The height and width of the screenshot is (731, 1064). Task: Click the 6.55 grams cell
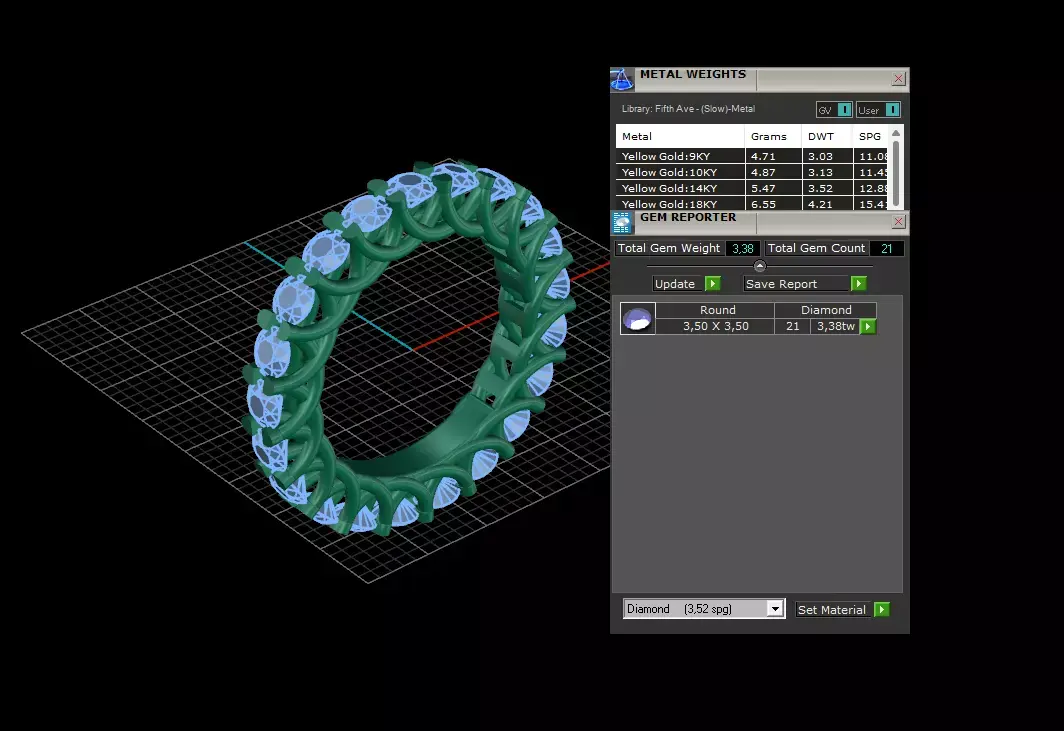point(773,204)
